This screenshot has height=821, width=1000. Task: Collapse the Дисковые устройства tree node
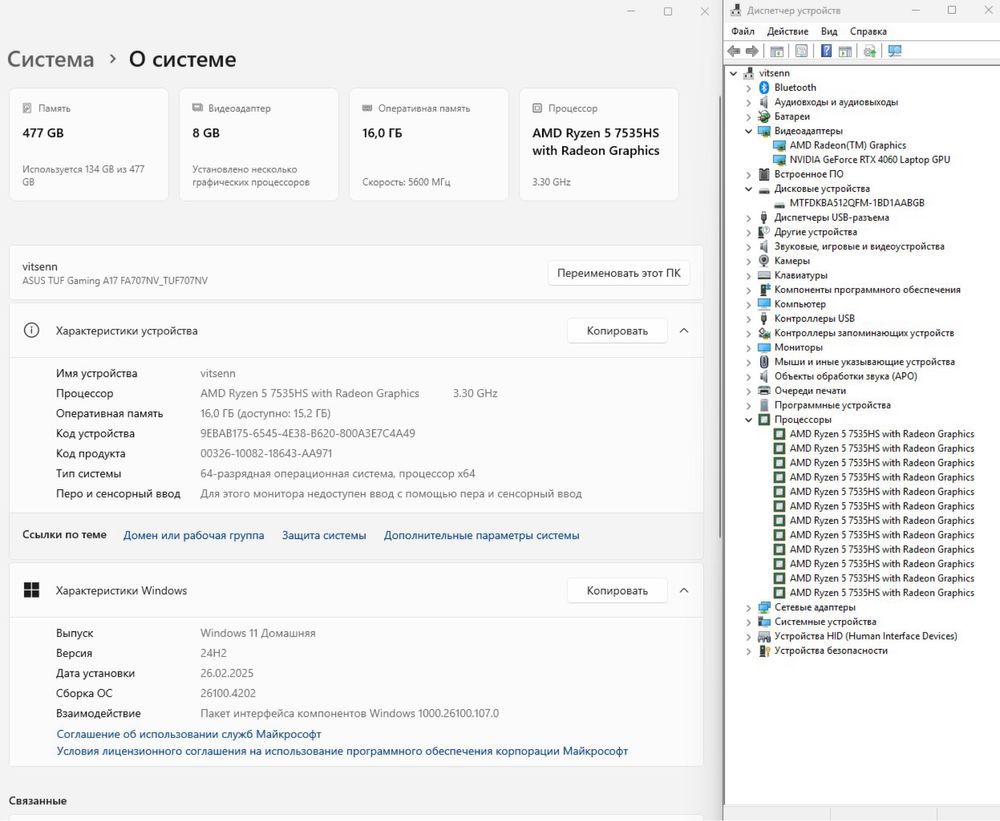click(x=749, y=189)
